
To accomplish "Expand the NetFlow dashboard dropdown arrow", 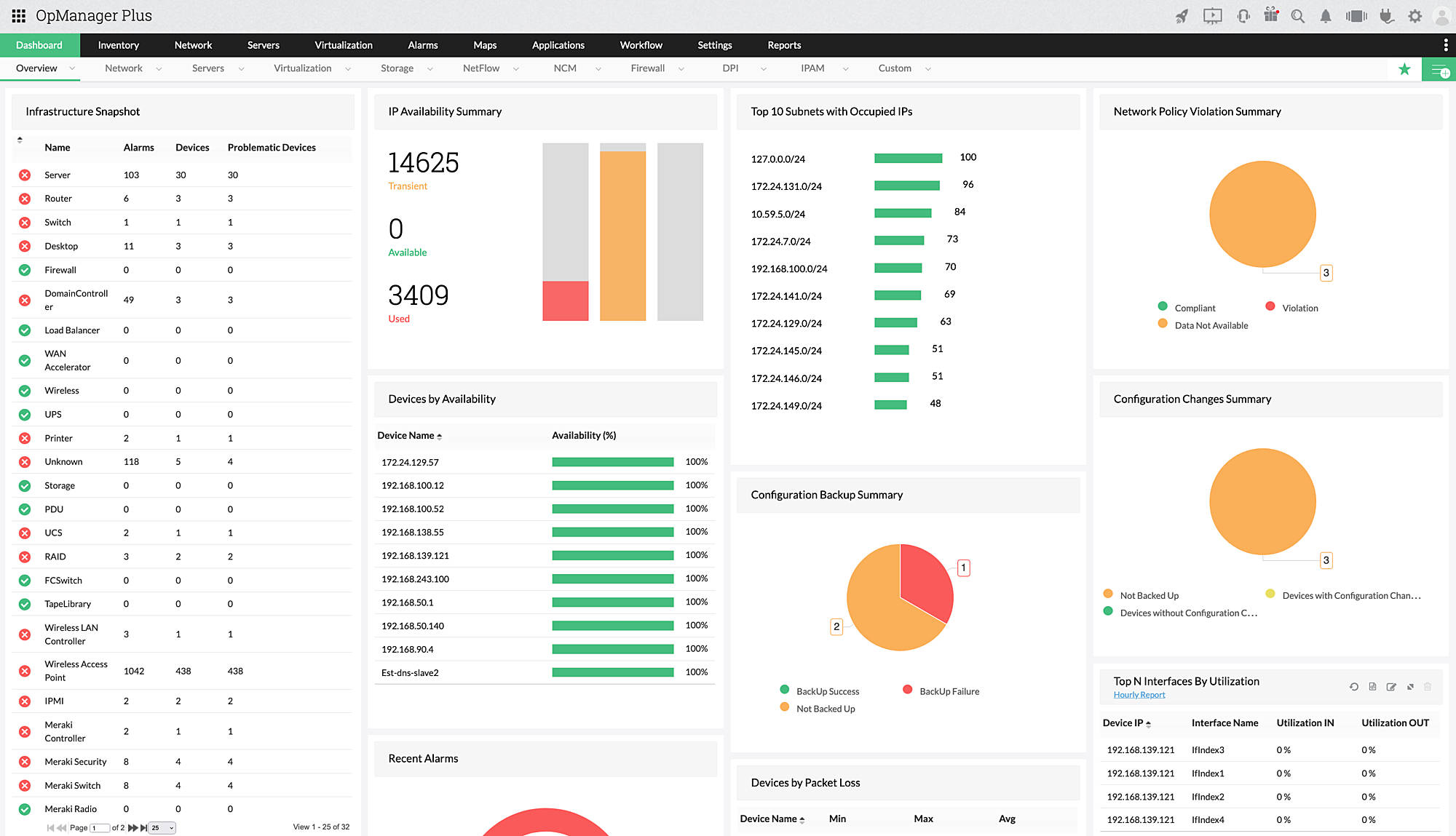I will pos(515,69).
